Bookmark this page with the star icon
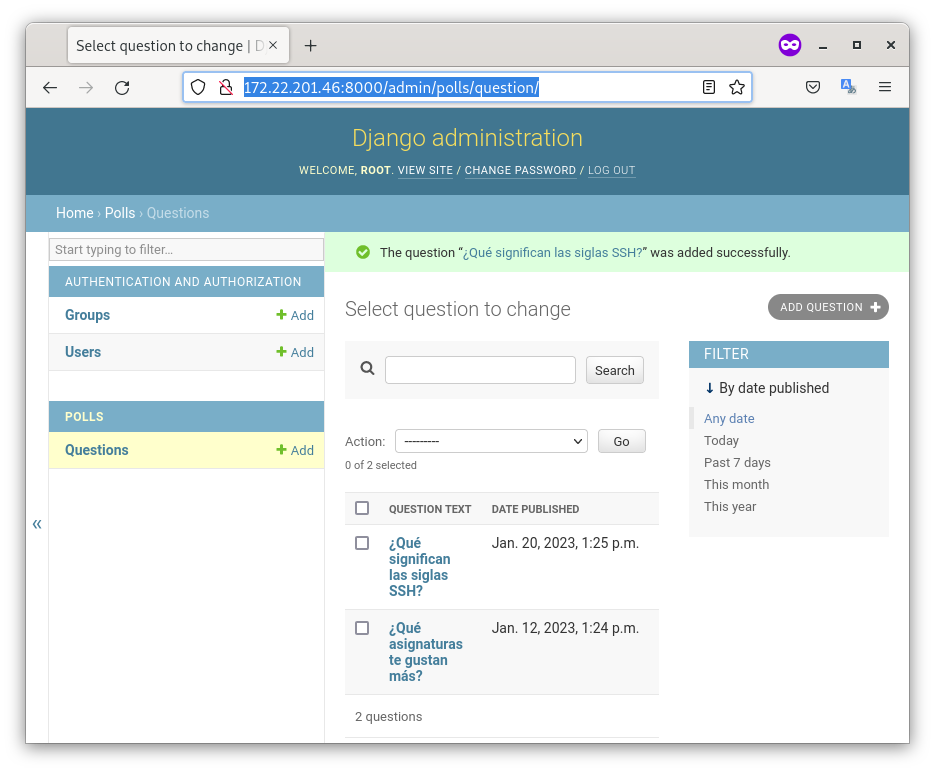This screenshot has width=935, height=772. coord(737,88)
